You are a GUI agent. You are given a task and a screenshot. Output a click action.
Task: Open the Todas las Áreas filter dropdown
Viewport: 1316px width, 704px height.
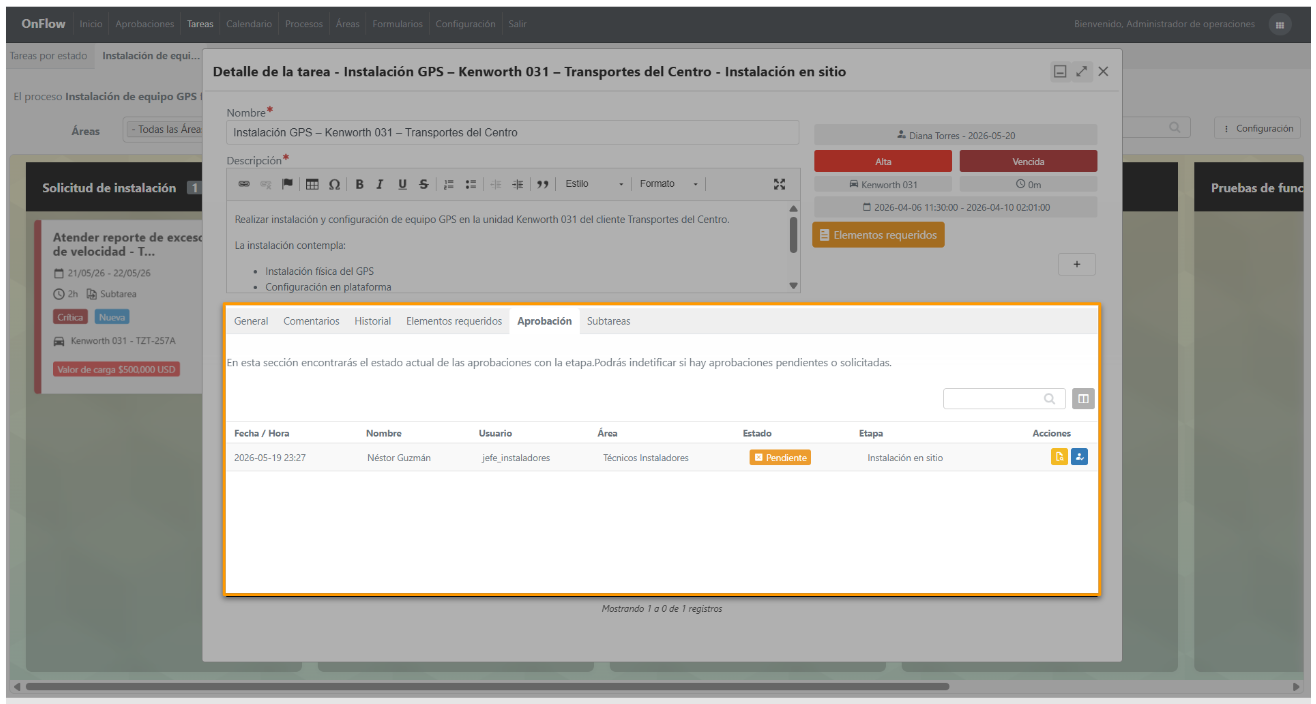[x=164, y=129]
